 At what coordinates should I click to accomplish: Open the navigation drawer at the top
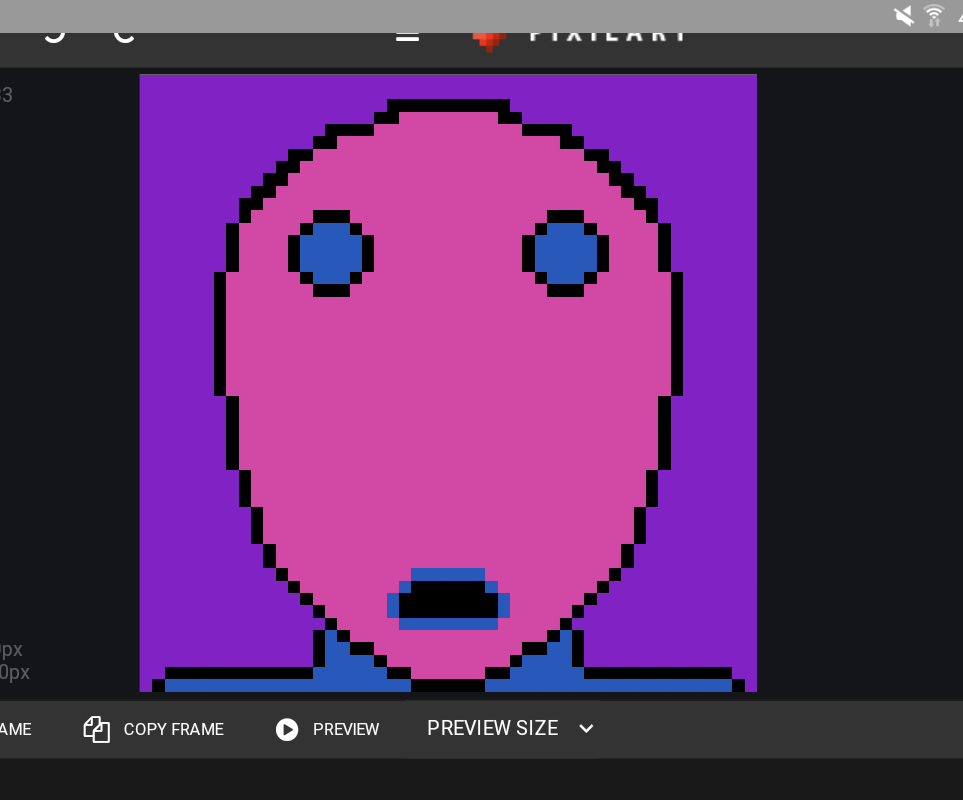tap(406, 31)
